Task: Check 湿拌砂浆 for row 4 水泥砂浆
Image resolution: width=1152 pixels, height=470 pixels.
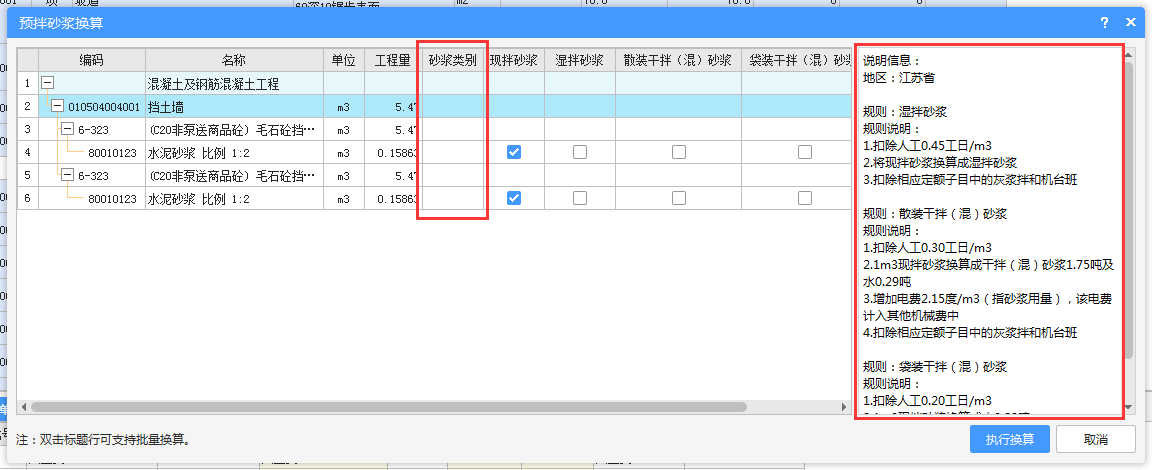Action: coord(580,152)
